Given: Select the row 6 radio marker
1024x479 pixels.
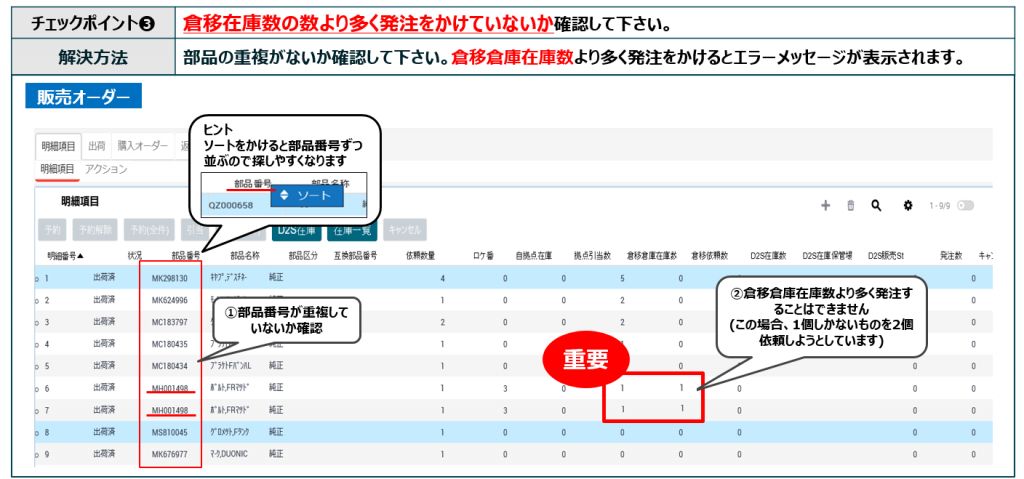Looking at the screenshot, I should click(37, 387).
